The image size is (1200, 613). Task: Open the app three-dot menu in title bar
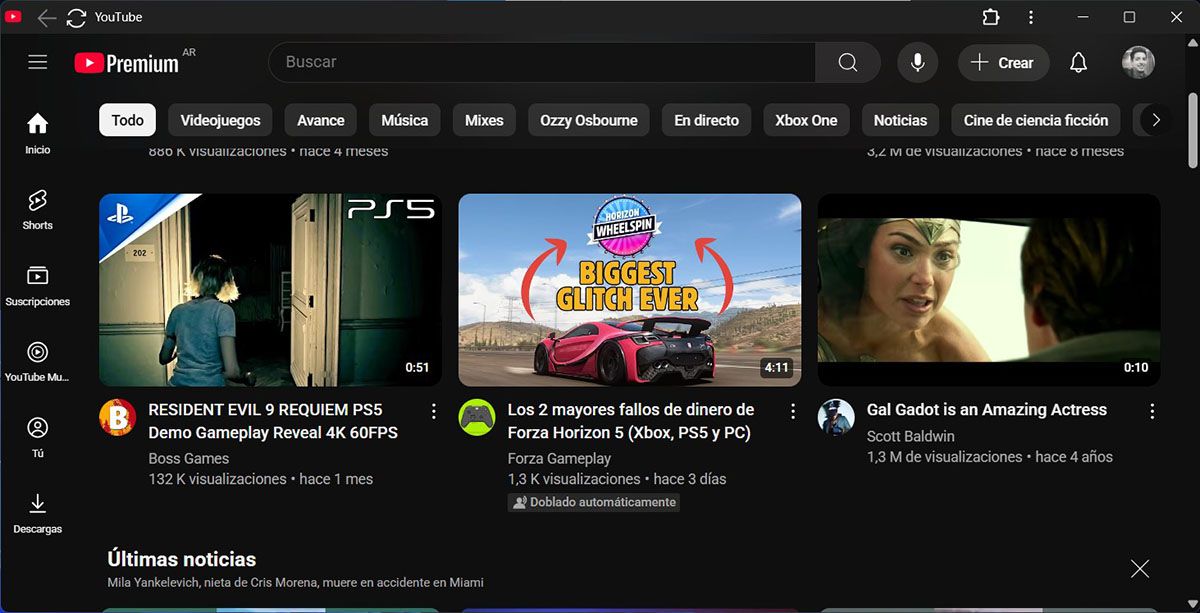click(x=1031, y=17)
